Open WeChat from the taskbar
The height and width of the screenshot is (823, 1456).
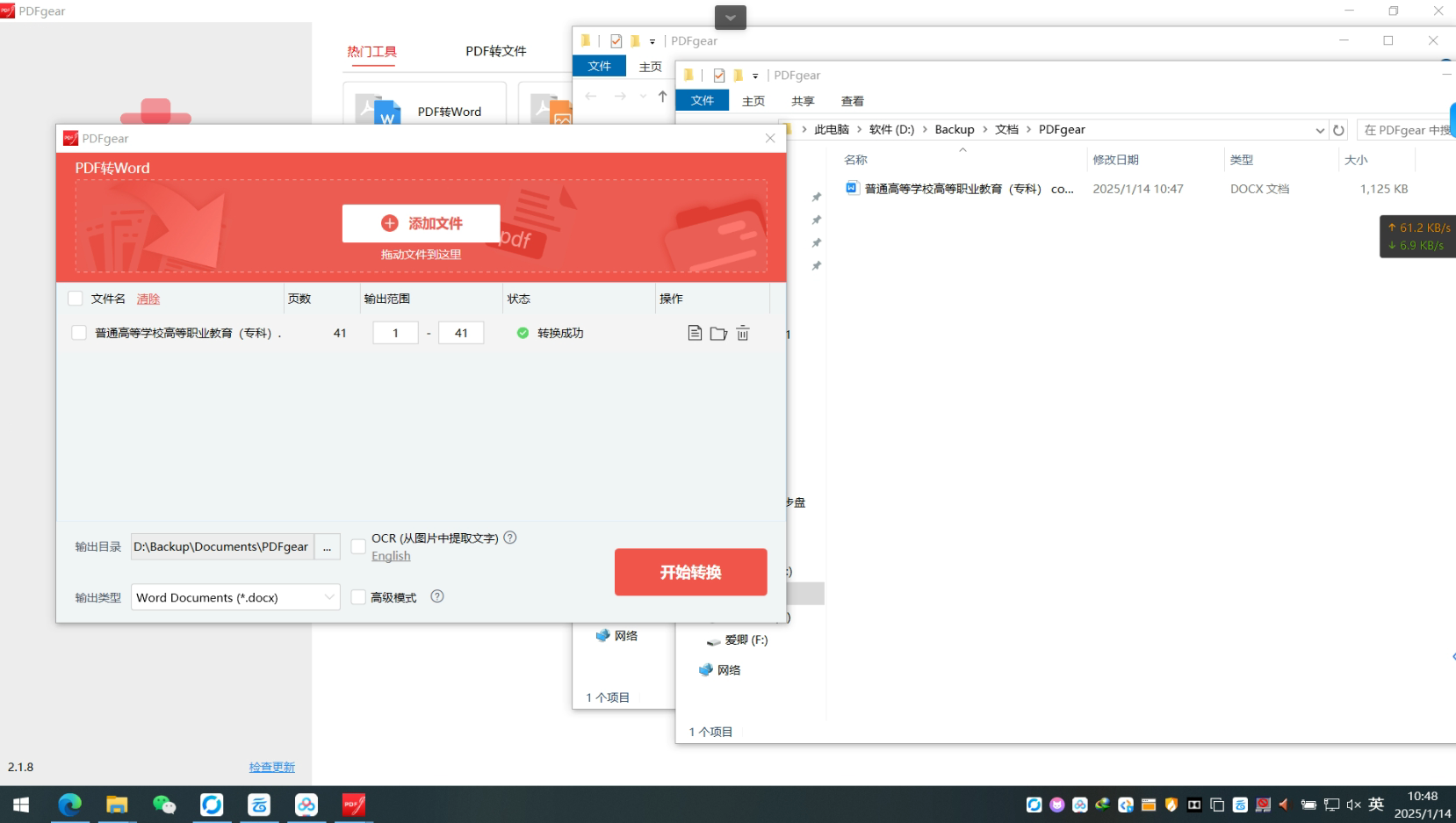[164, 805]
